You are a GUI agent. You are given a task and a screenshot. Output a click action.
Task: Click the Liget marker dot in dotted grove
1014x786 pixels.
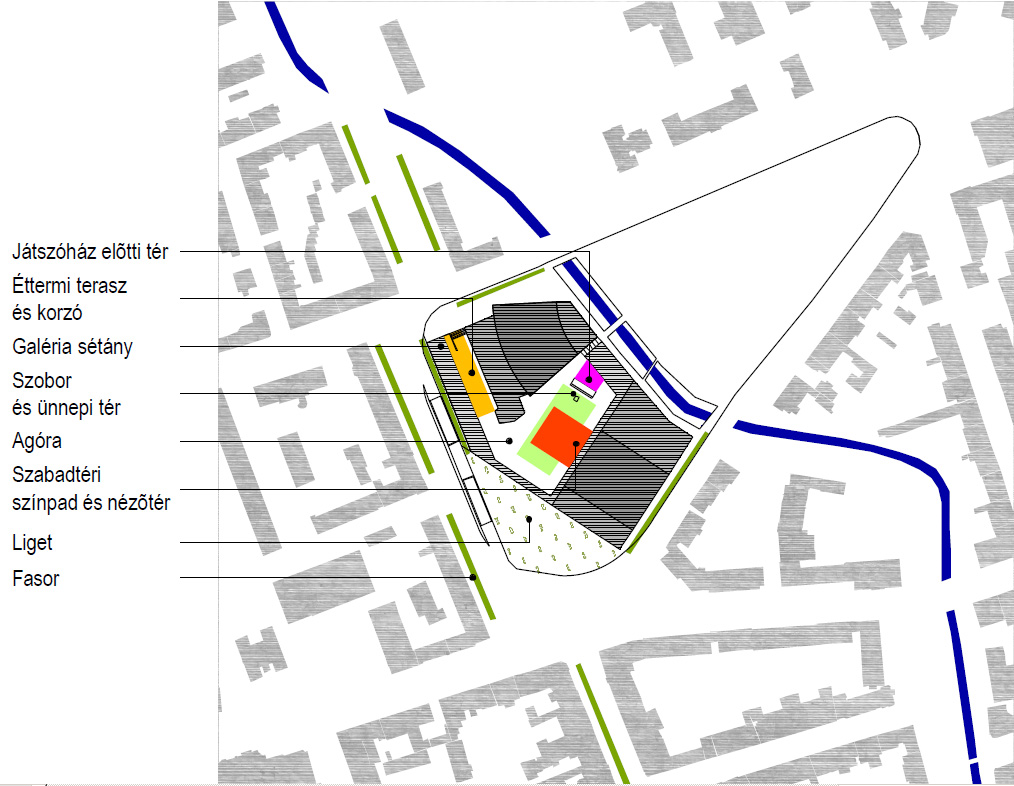click(529, 519)
